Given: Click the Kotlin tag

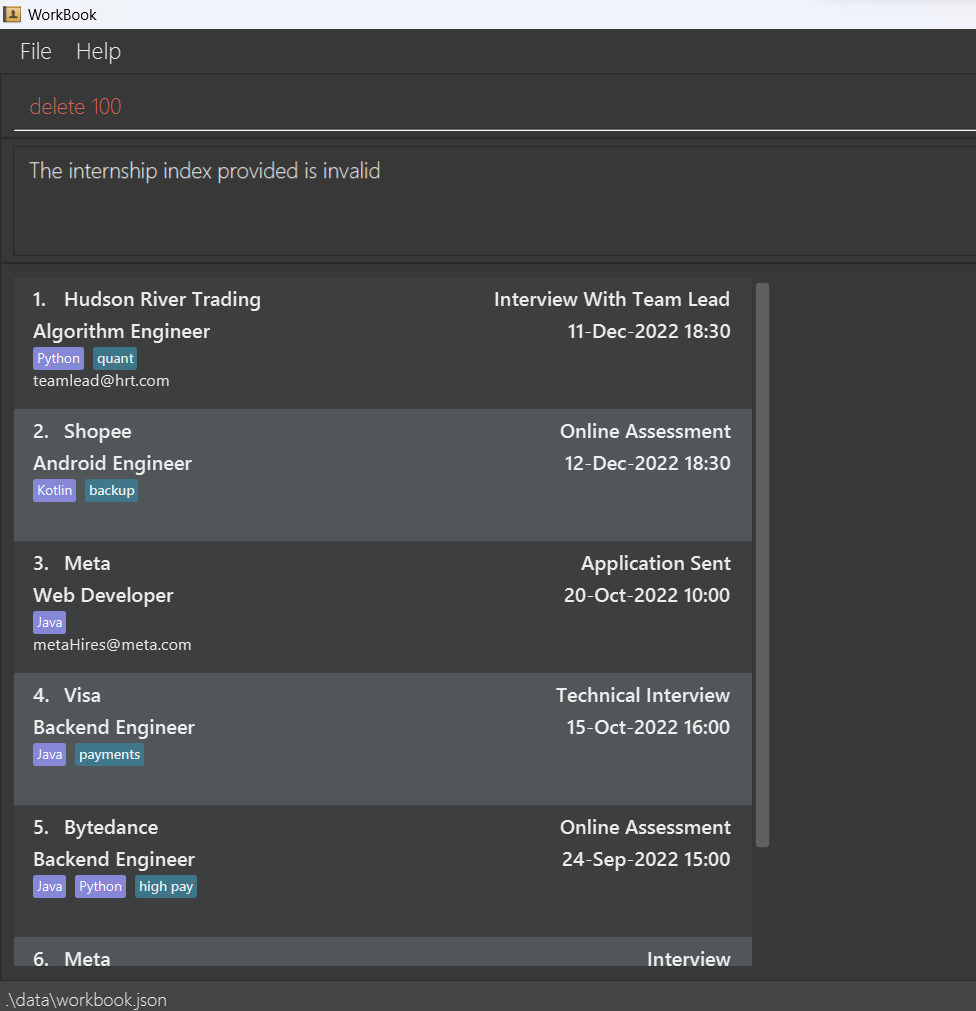Looking at the screenshot, I should (x=54, y=491).
